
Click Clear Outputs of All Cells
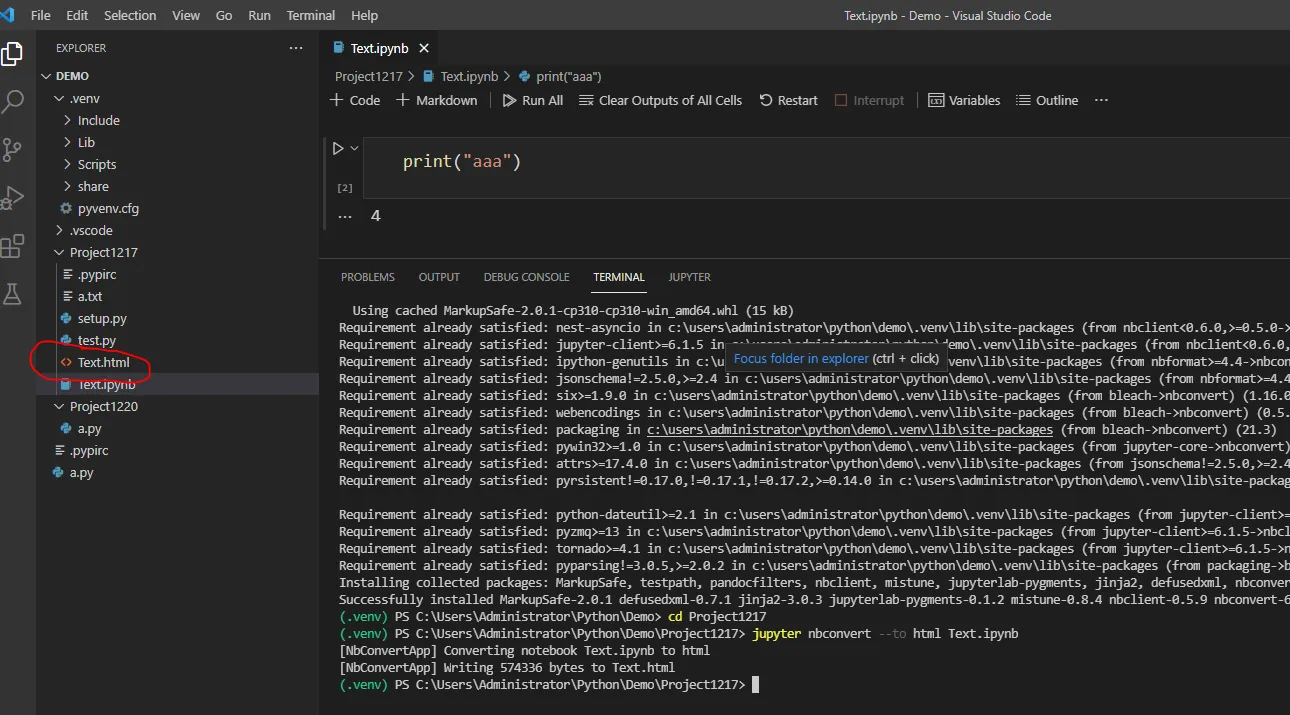coord(660,100)
